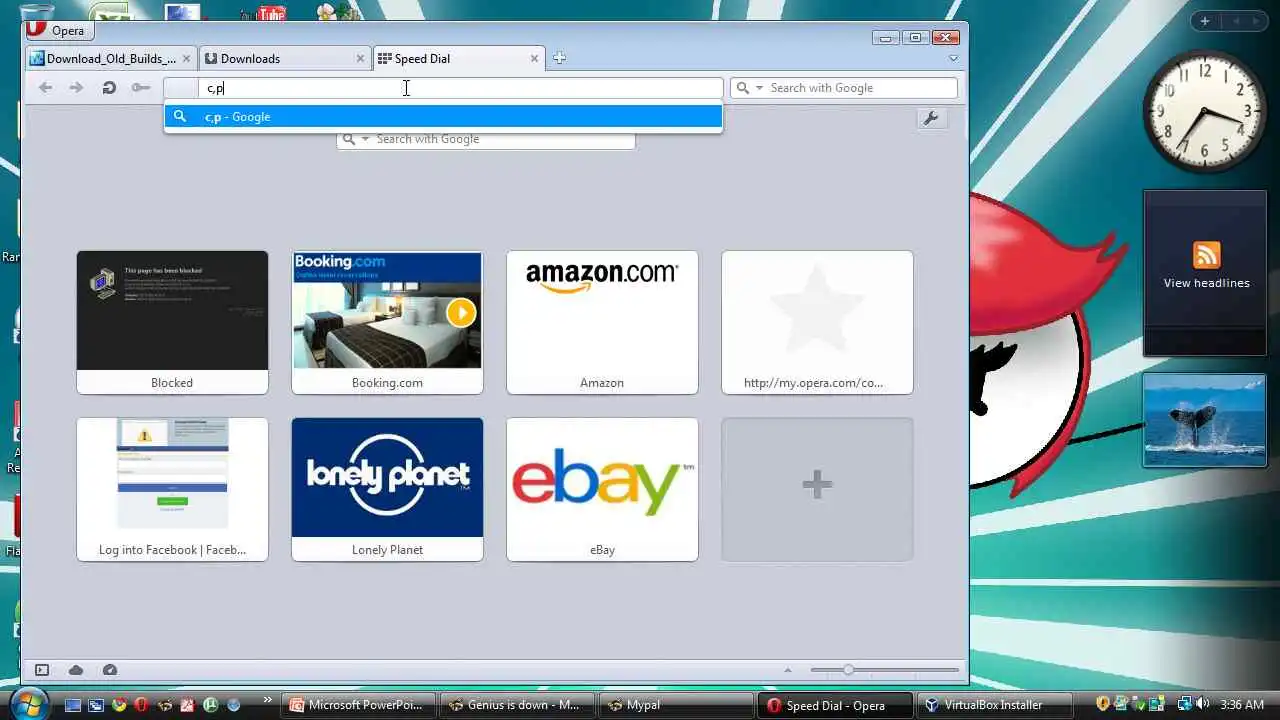Go forward with the Forward arrow

pos(76,88)
